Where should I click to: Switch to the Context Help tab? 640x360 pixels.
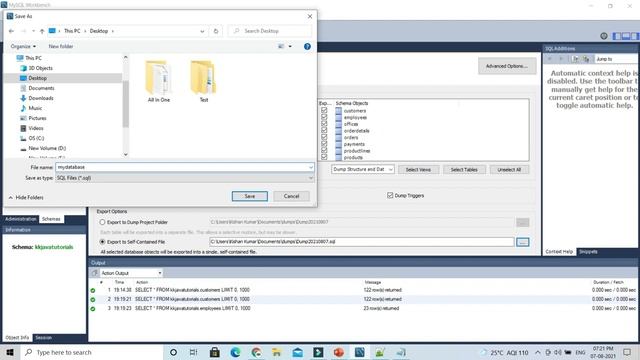coord(559,252)
